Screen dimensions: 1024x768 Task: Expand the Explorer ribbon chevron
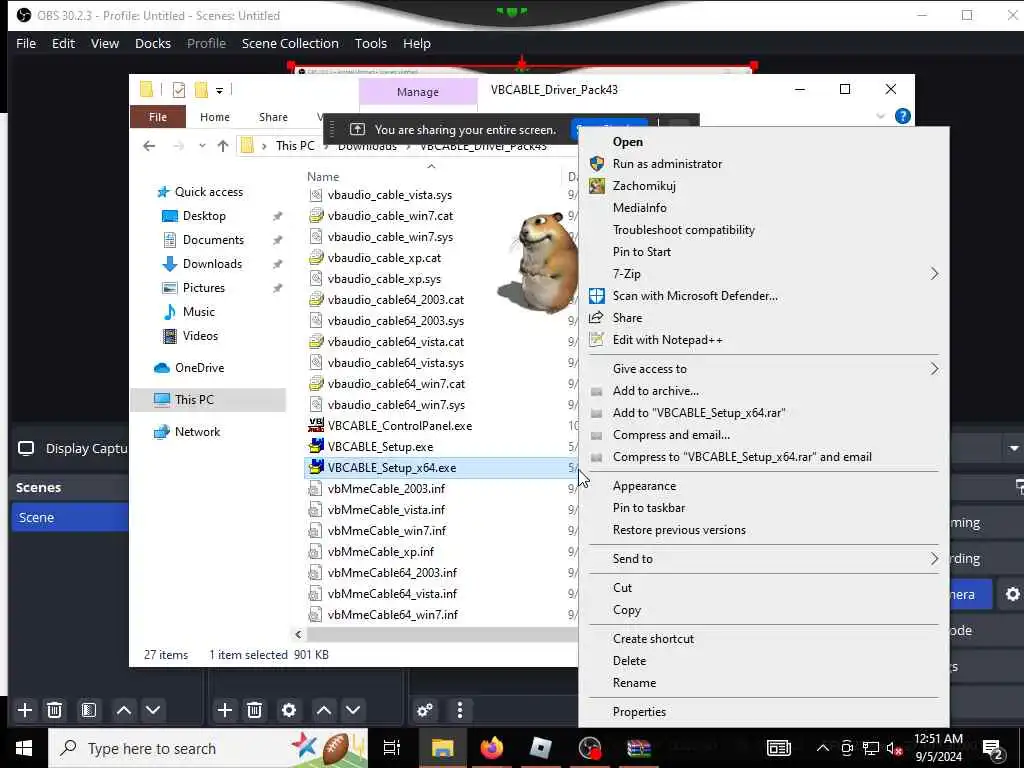pos(880,116)
